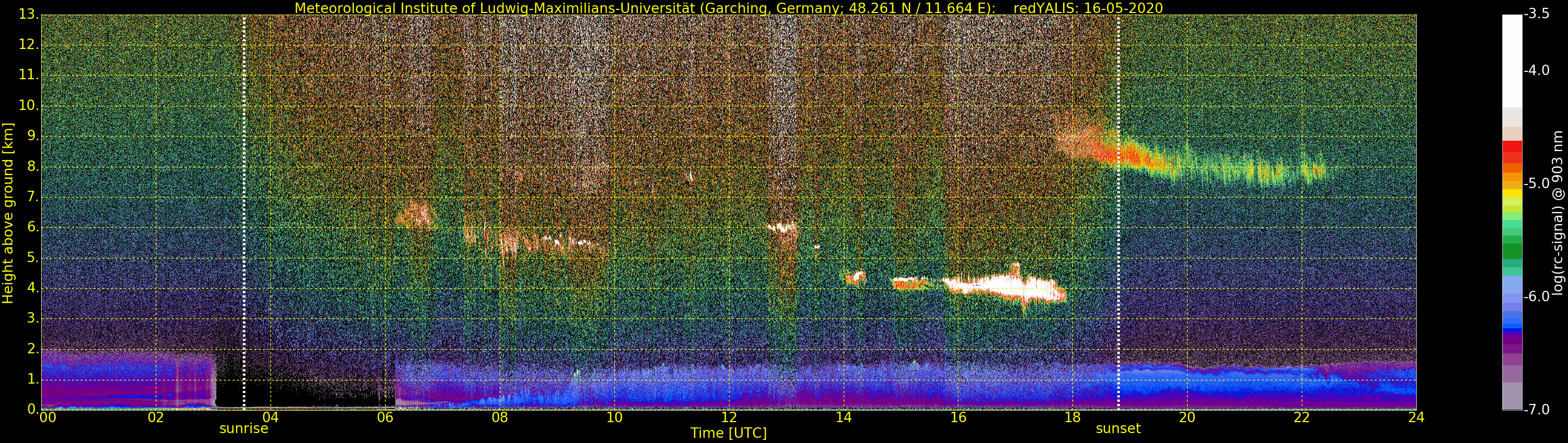Click the '18' time tick label
1568x443 pixels.
[x=1072, y=417]
